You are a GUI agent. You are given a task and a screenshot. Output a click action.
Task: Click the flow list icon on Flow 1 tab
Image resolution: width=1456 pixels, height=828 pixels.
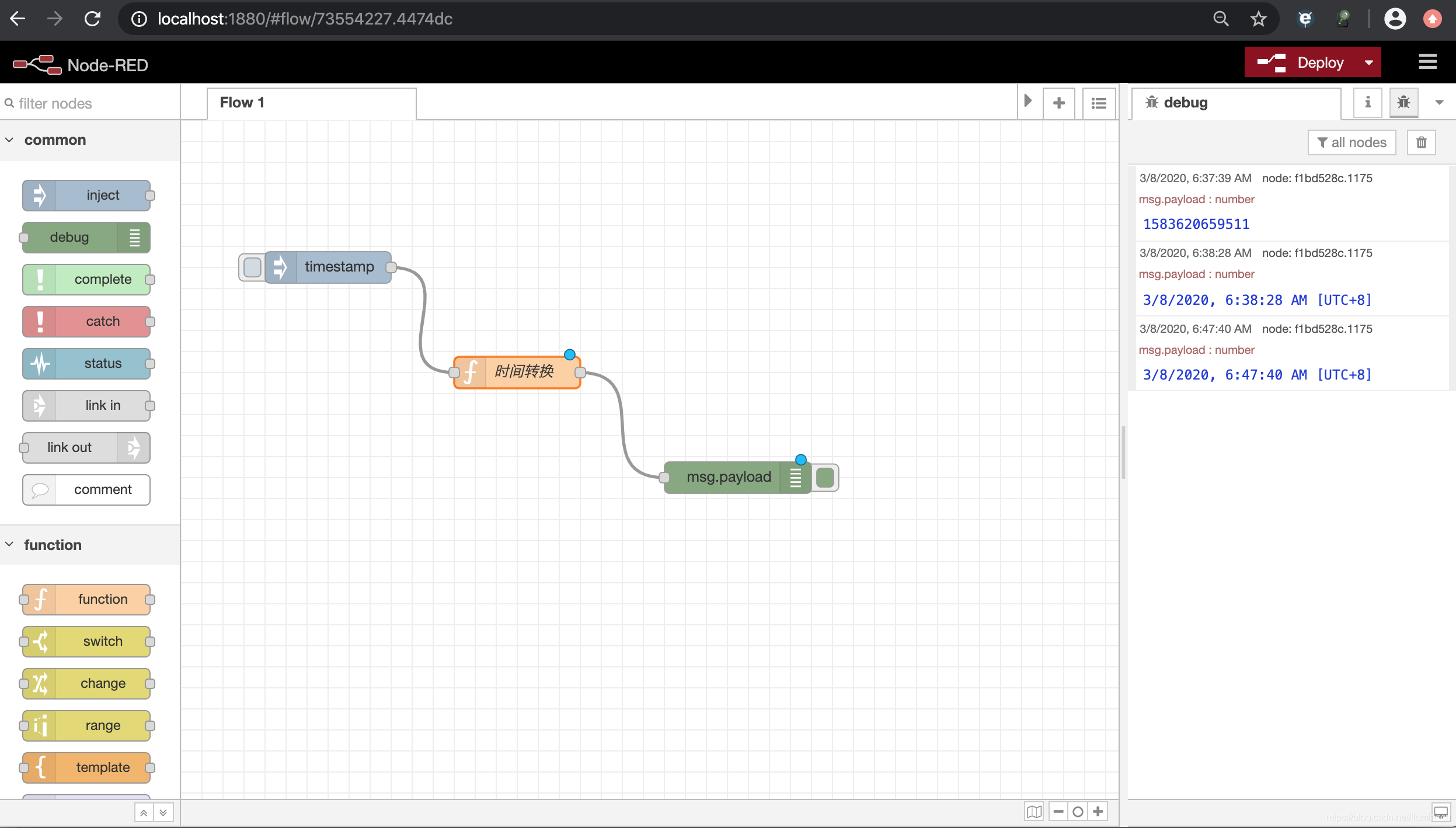[x=1099, y=102]
